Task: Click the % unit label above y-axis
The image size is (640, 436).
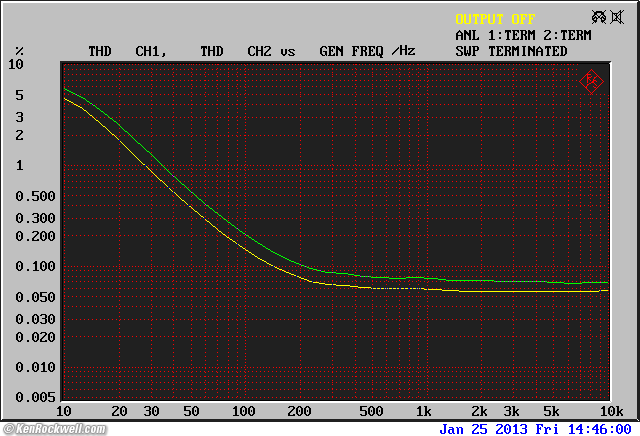Action: (x=19, y=51)
